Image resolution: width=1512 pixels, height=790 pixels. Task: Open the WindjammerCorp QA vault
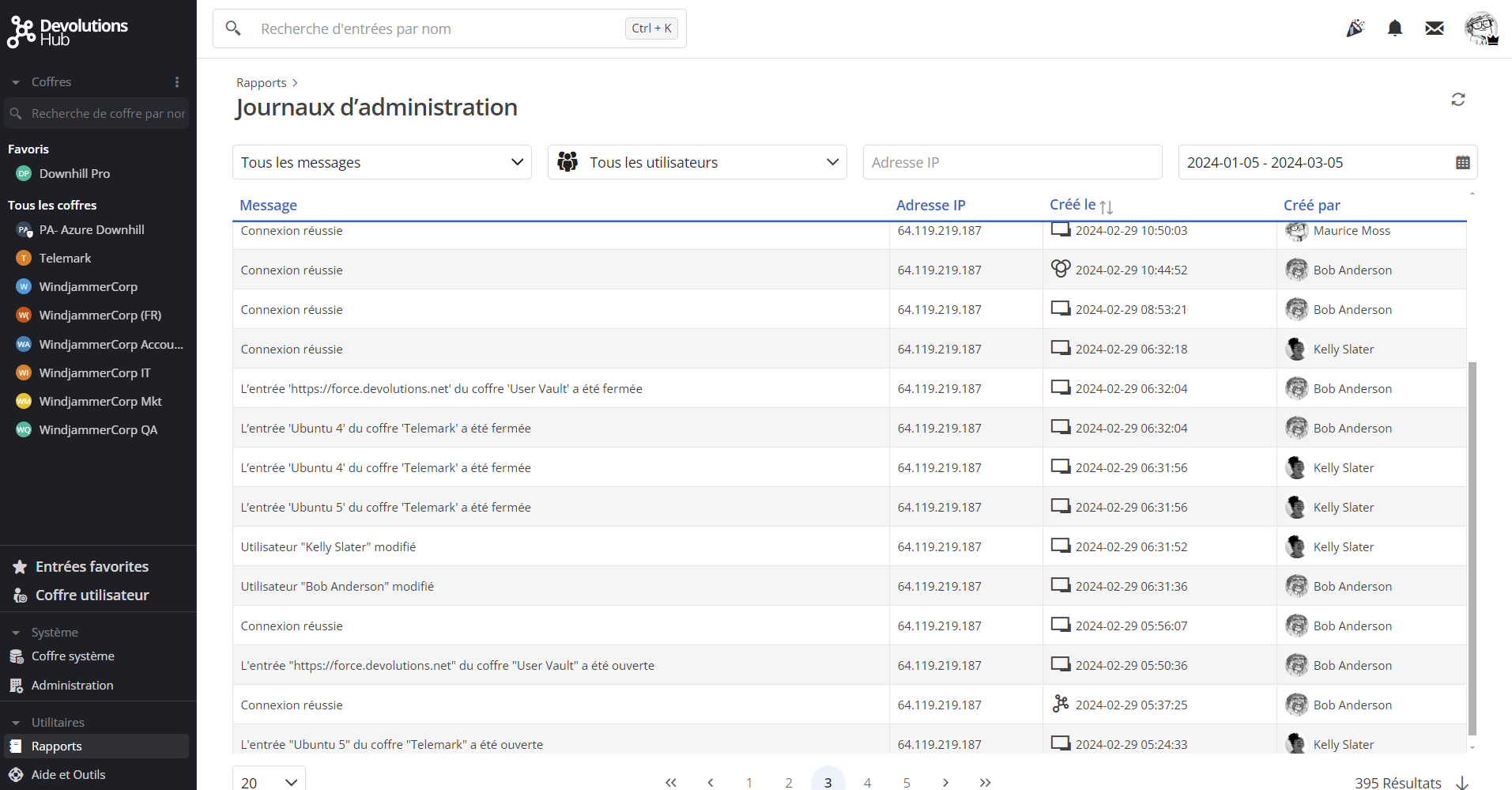pyautogui.click(x=98, y=429)
